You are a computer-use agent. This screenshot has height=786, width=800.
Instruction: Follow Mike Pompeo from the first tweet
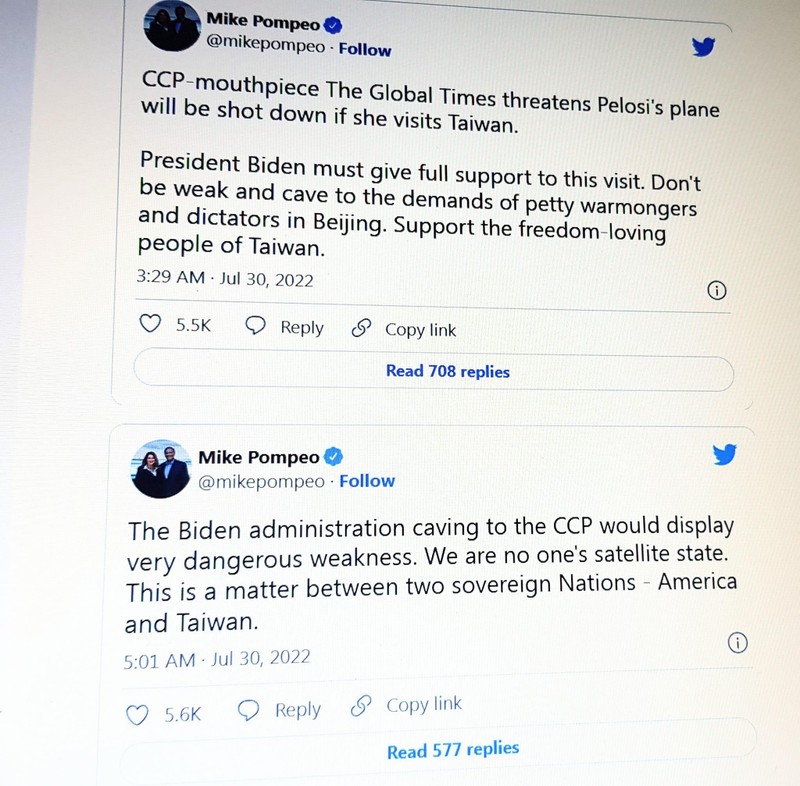coord(365,49)
